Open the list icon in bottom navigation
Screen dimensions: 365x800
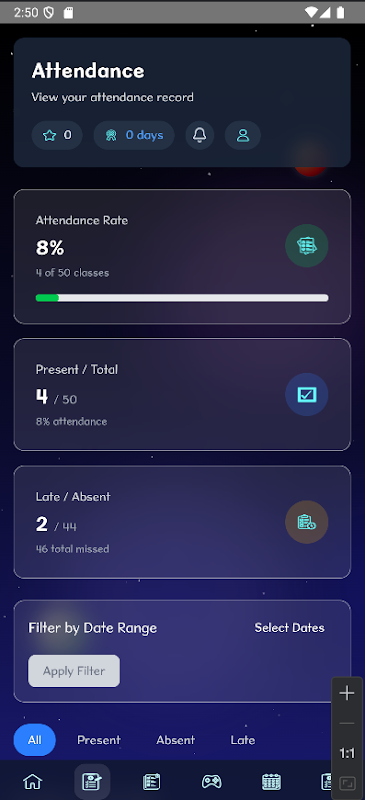pos(152,781)
